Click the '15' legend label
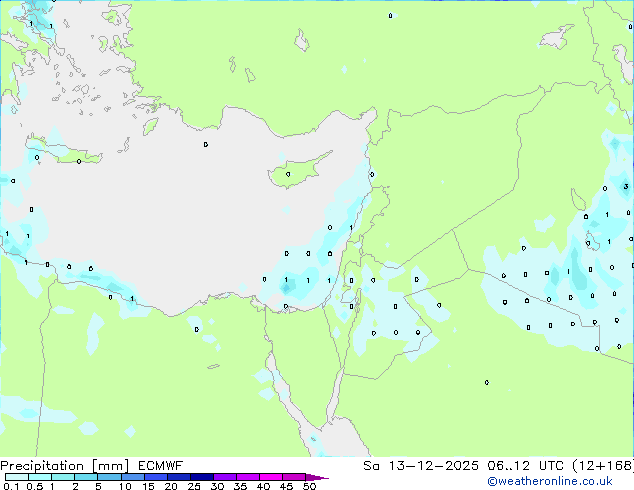Image resolution: width=634 pixels, height=490 pixels. (x=148, y=486)
